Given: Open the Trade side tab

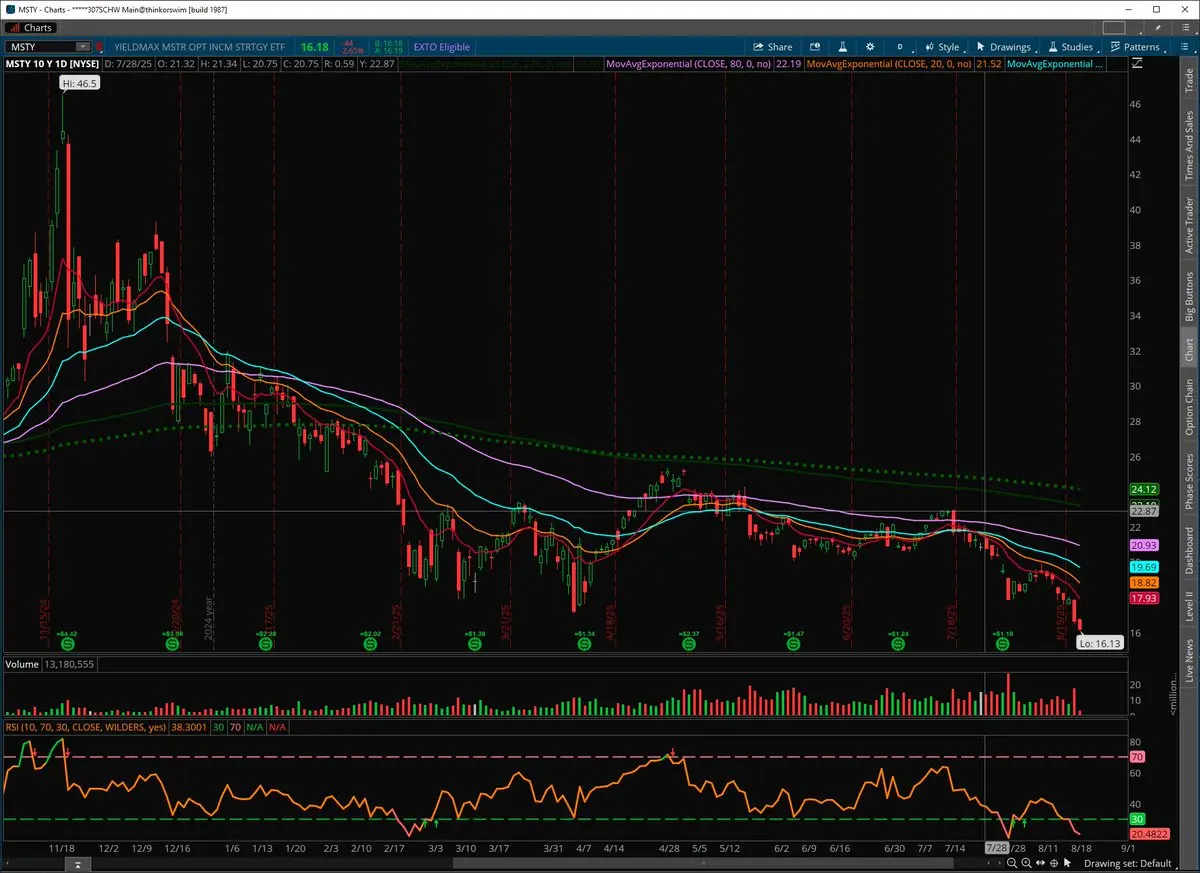Looking at the screenshot, I should 1189,82.
